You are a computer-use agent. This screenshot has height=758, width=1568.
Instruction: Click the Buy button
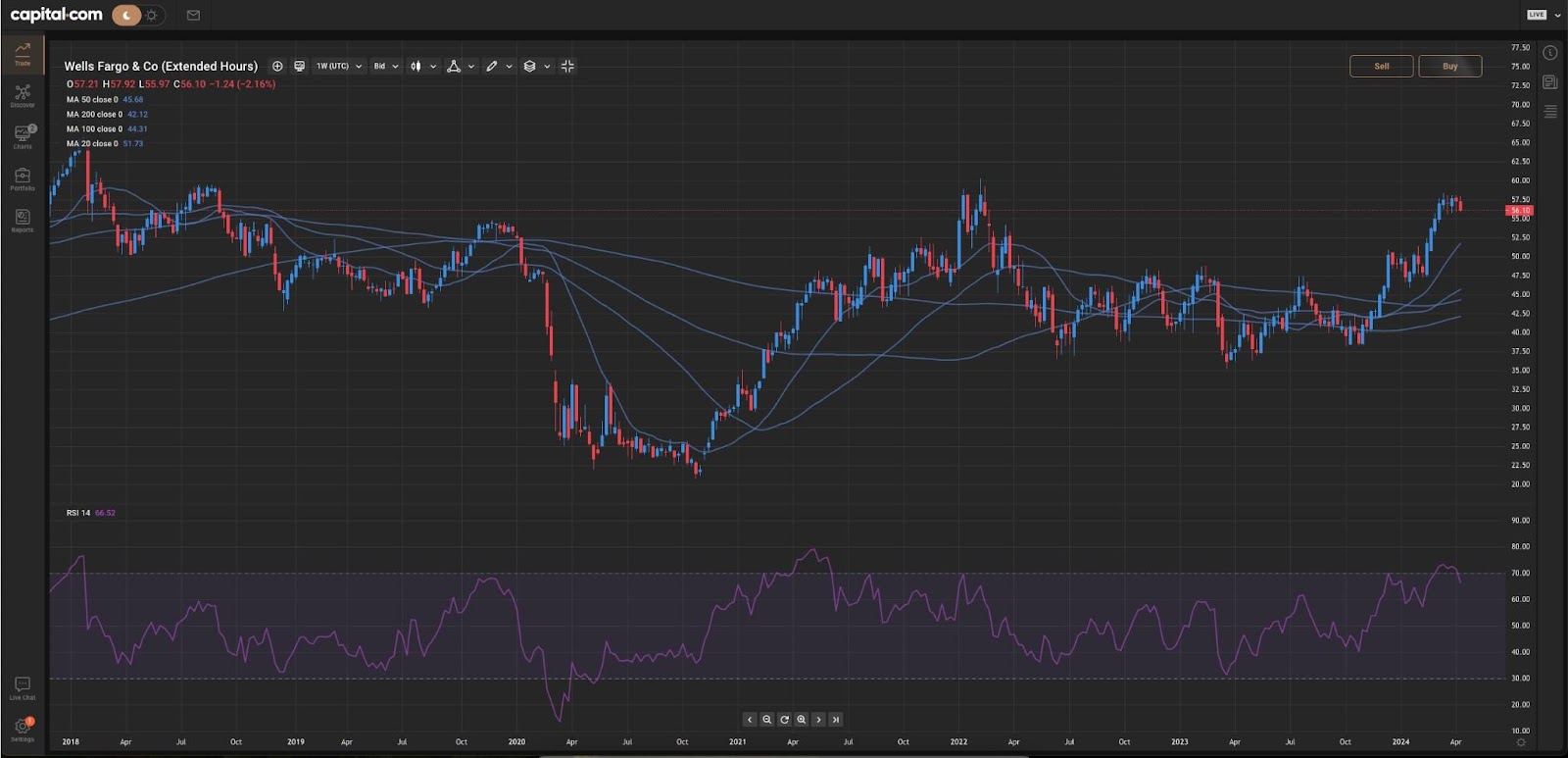coord(1449,66)
